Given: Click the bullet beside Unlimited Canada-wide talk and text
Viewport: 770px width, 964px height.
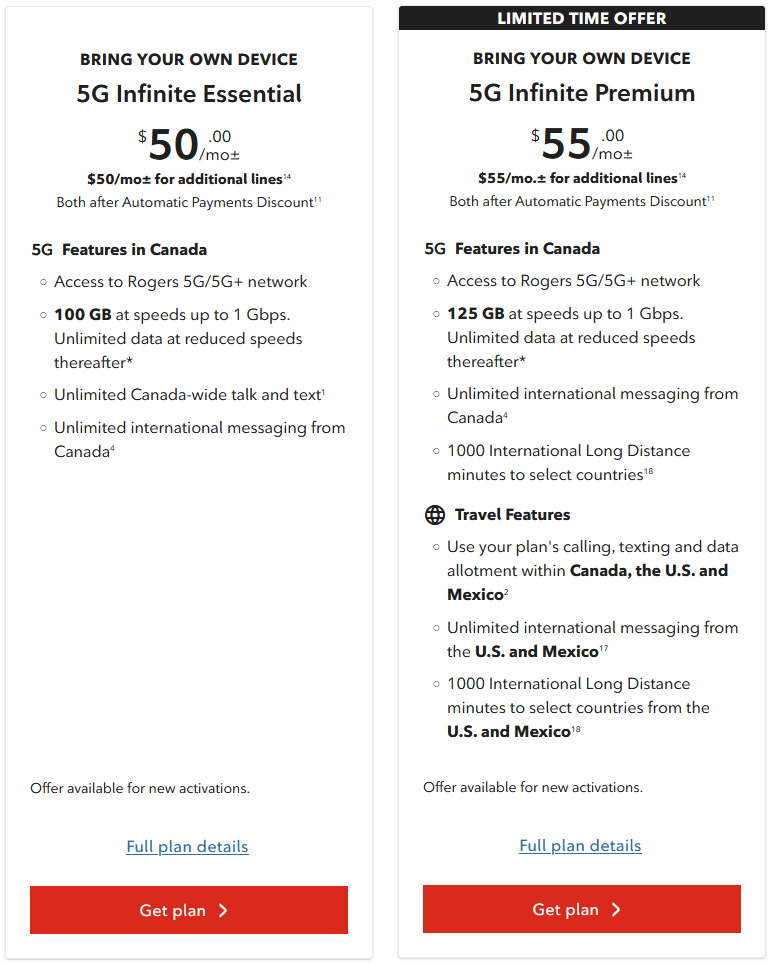Looking at the screenshot, I should (x=42, y=395).
